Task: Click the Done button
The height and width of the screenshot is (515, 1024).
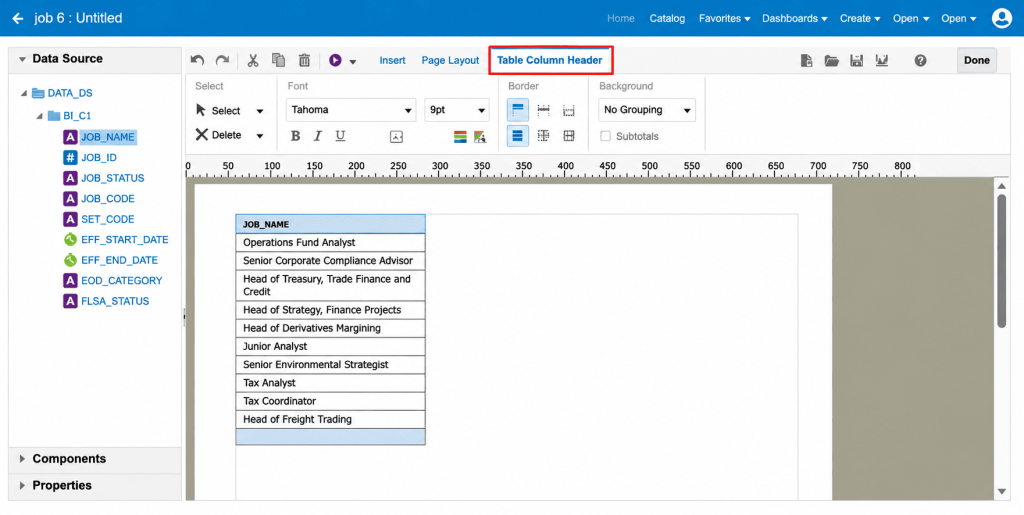Action: (977, 60)
